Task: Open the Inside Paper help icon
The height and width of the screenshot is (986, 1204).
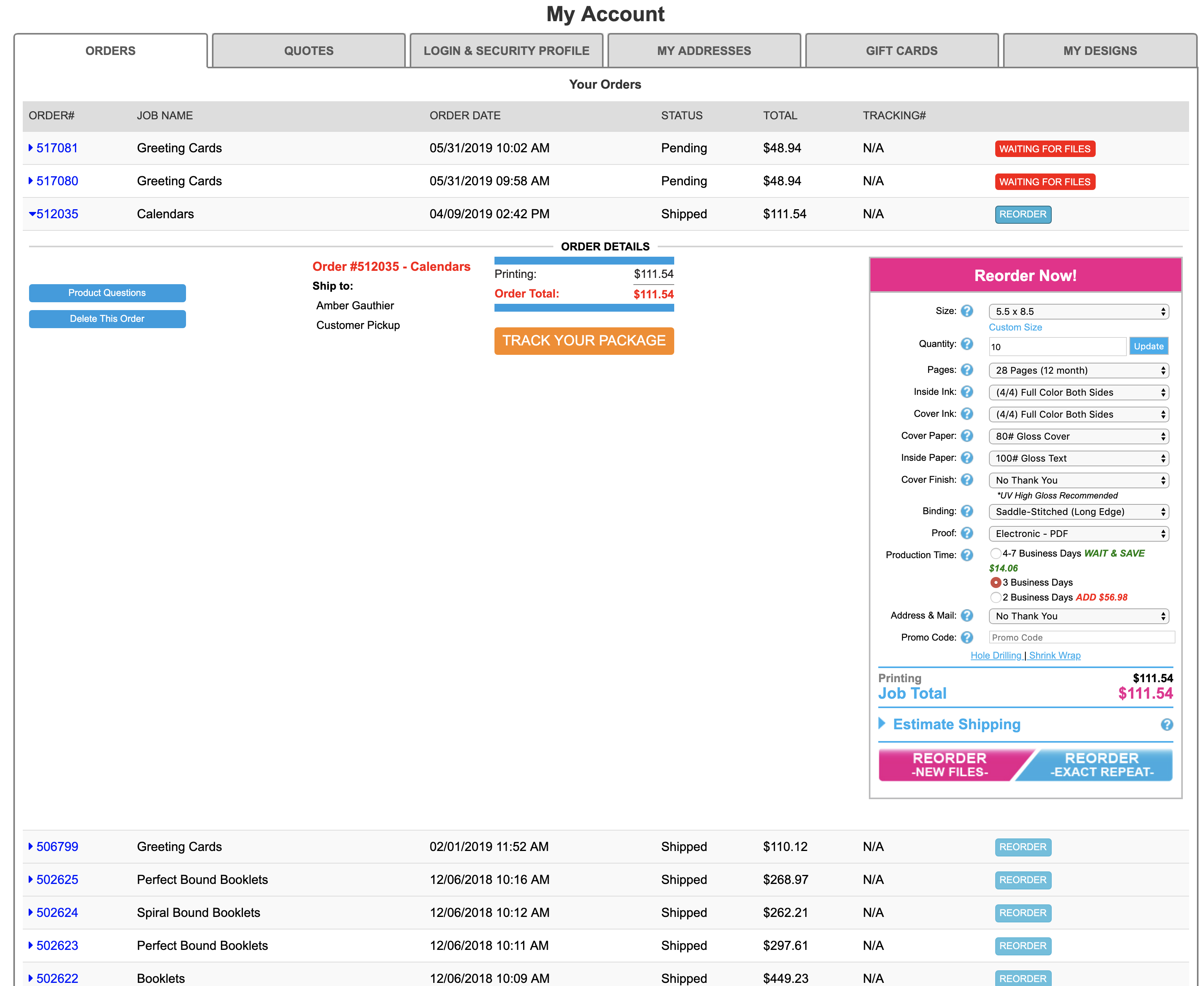Action: coord(967,458)
